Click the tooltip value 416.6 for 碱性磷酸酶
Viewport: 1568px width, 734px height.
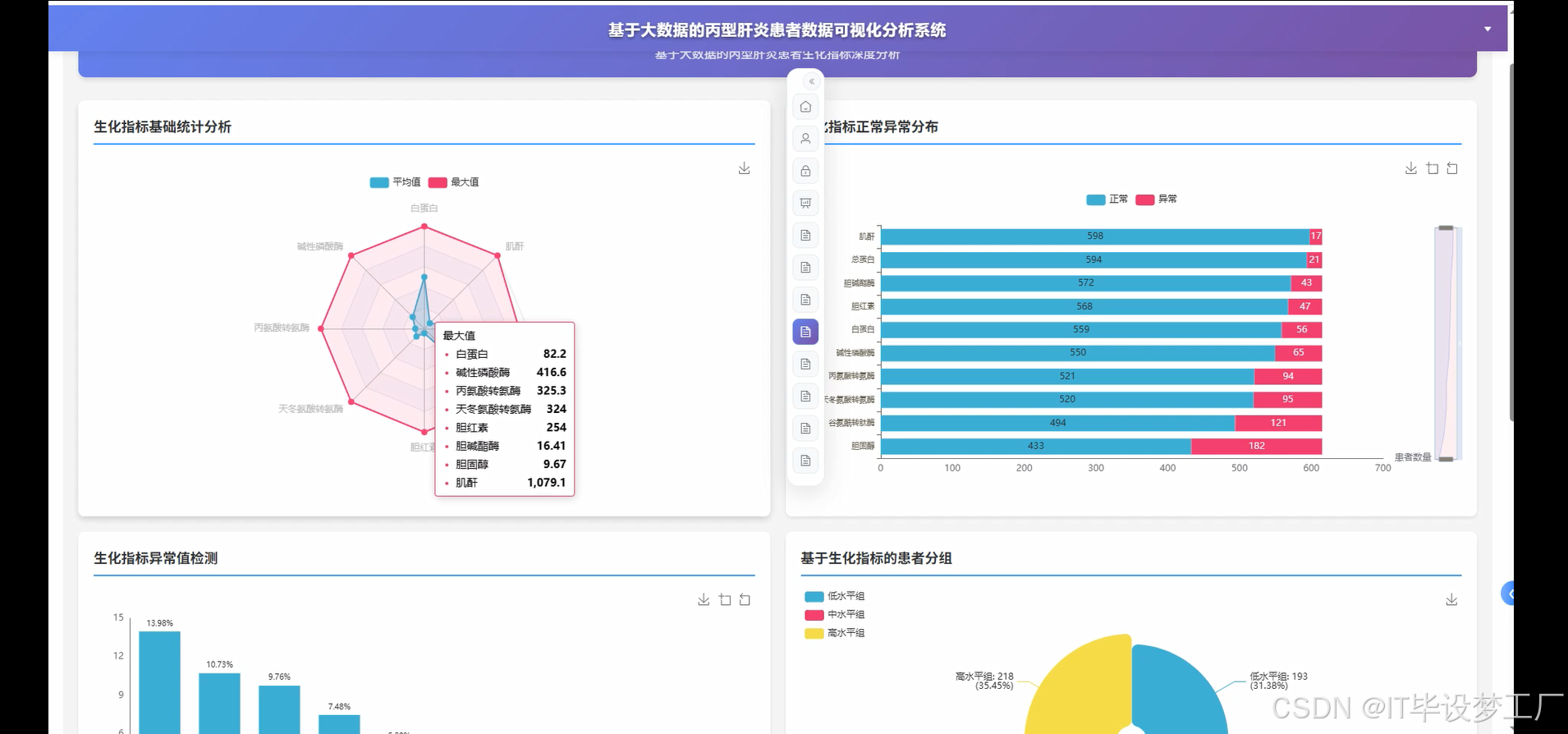coord(551,373)
